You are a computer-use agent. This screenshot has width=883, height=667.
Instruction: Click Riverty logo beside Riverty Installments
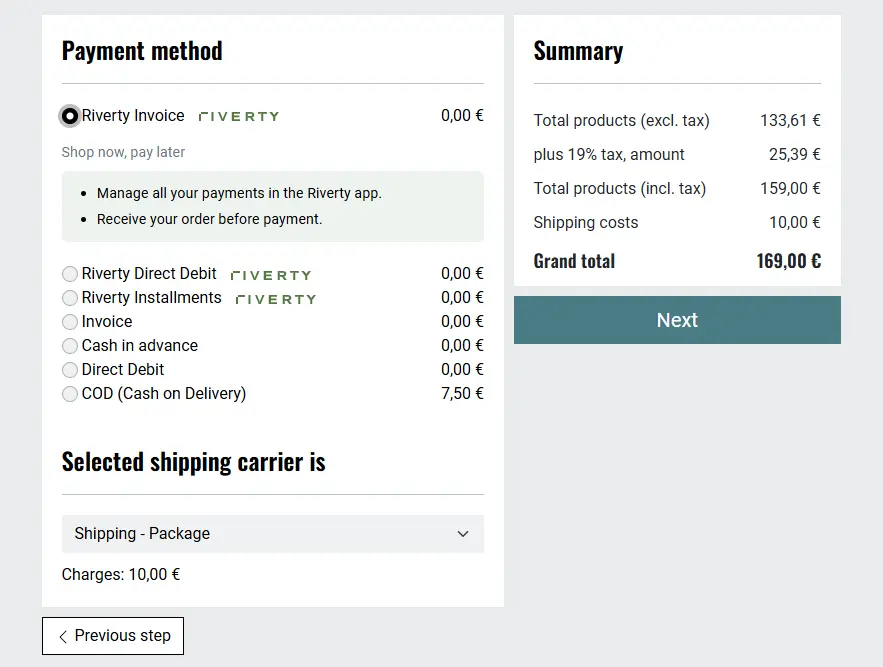tap(276, 299)
